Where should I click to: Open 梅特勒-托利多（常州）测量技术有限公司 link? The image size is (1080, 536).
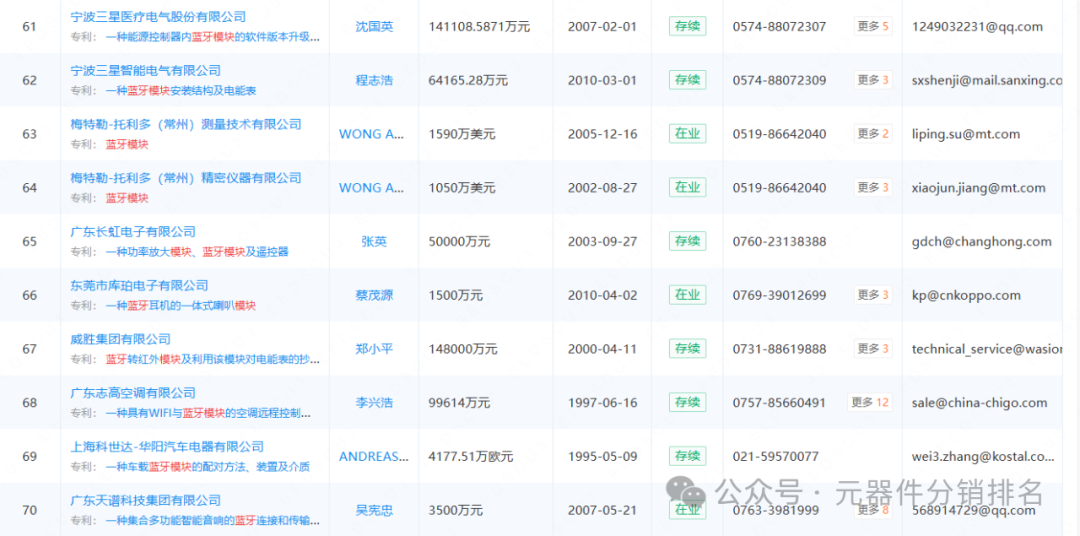[186, 125]
